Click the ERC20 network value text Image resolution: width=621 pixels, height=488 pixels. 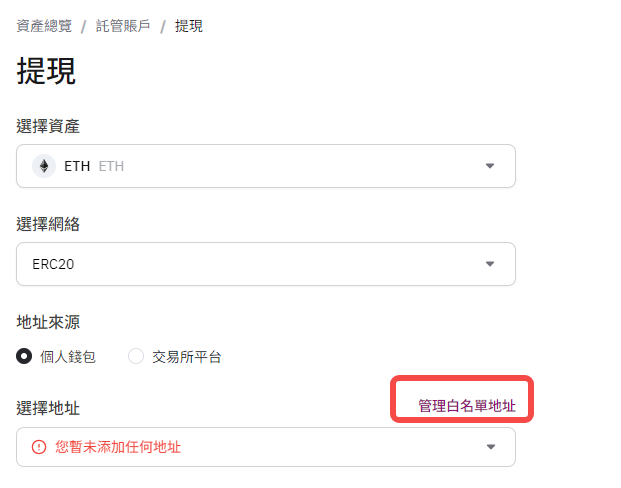[x=53, y=264]
